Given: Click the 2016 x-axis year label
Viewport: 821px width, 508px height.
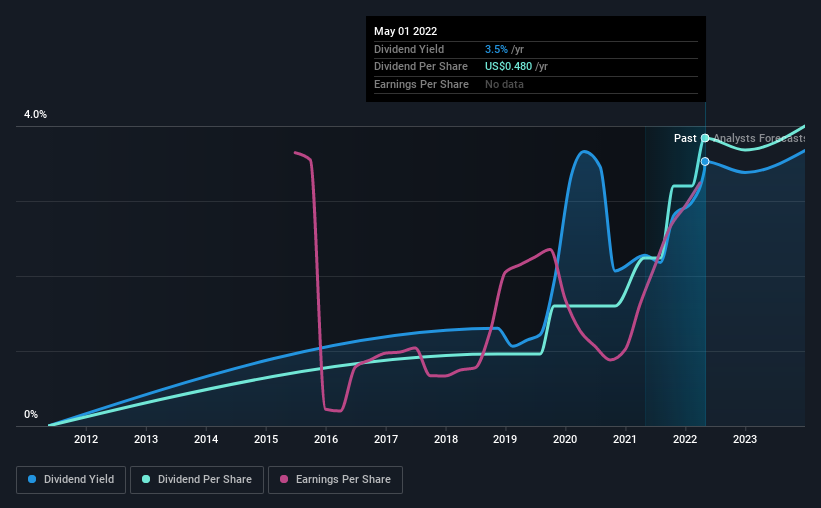Looking at the screenshot, I should point(326,439).
